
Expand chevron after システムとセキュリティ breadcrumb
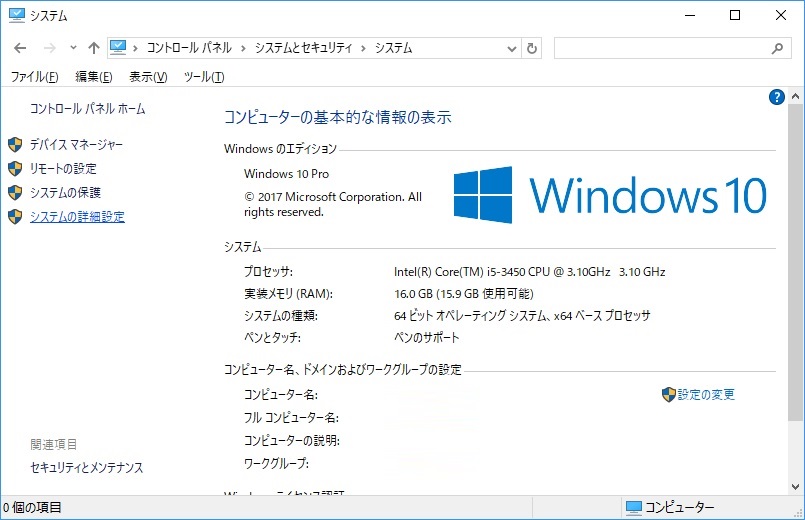coord(363,48)
